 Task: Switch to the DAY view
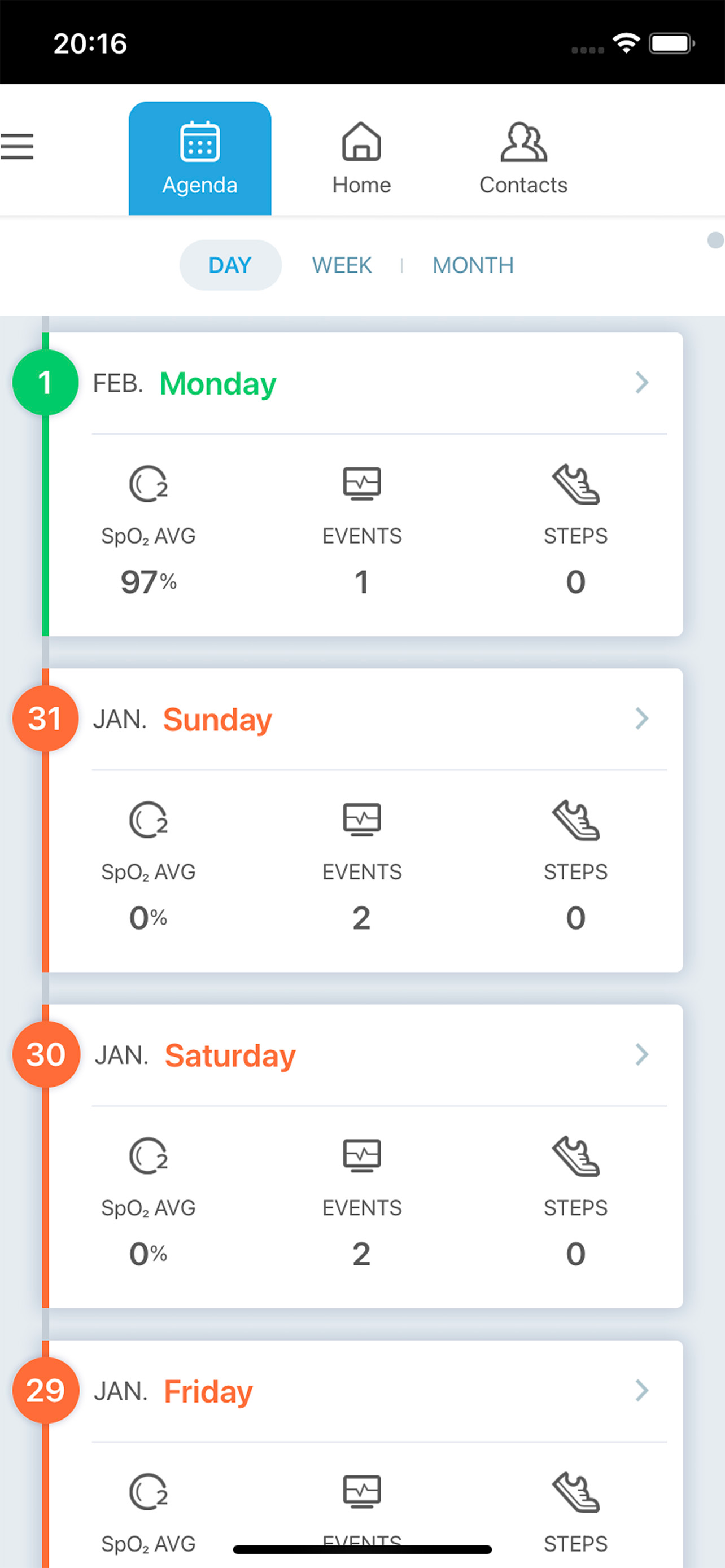coord(230,265)
